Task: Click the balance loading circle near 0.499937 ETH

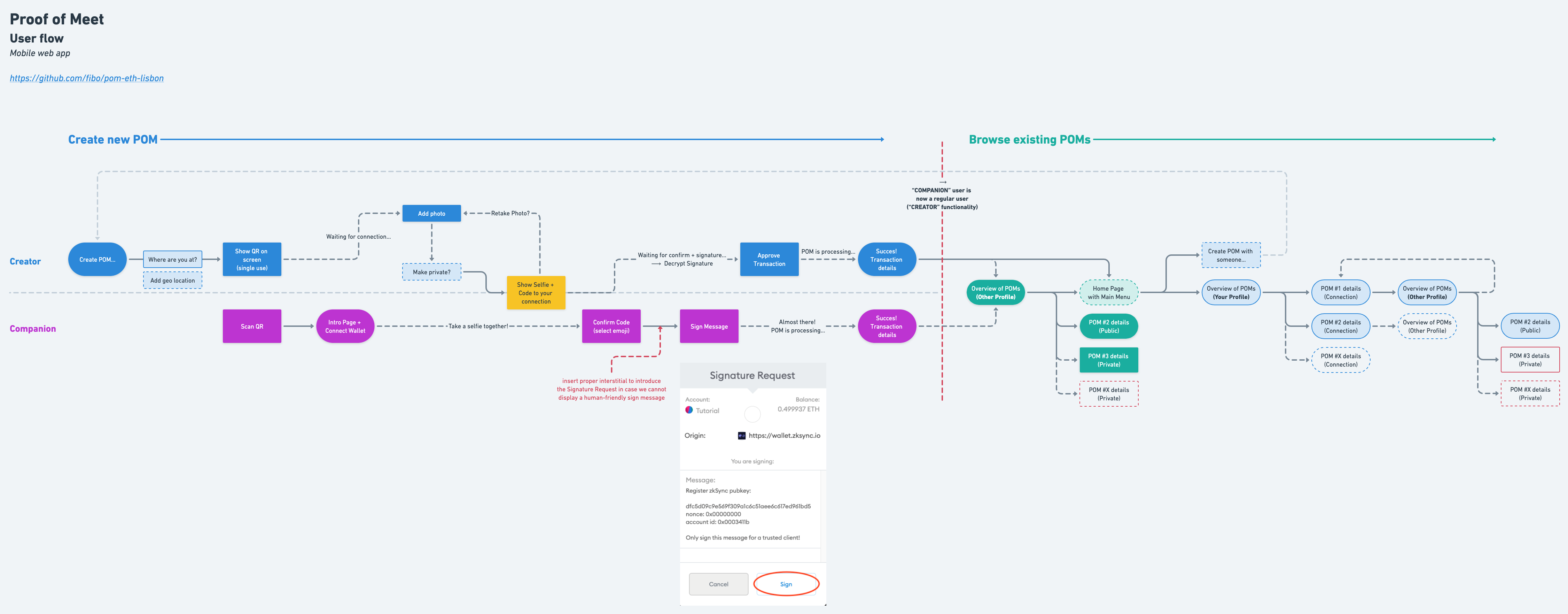Action: [752, 414]
